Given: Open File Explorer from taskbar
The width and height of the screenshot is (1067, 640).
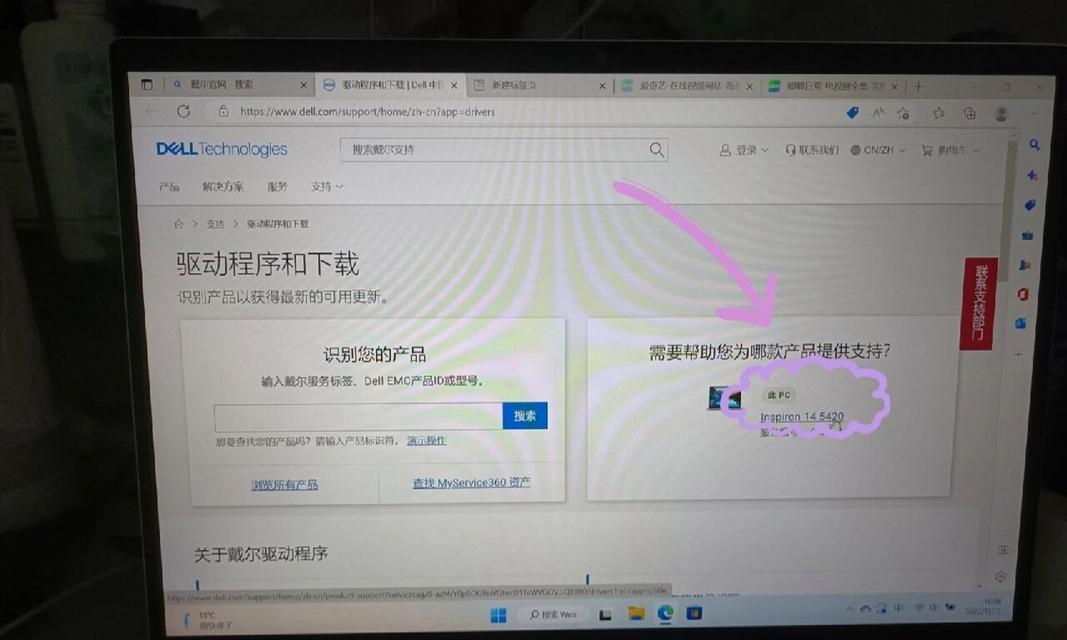Looking at the screenshot, I should [x=636, y=614].
